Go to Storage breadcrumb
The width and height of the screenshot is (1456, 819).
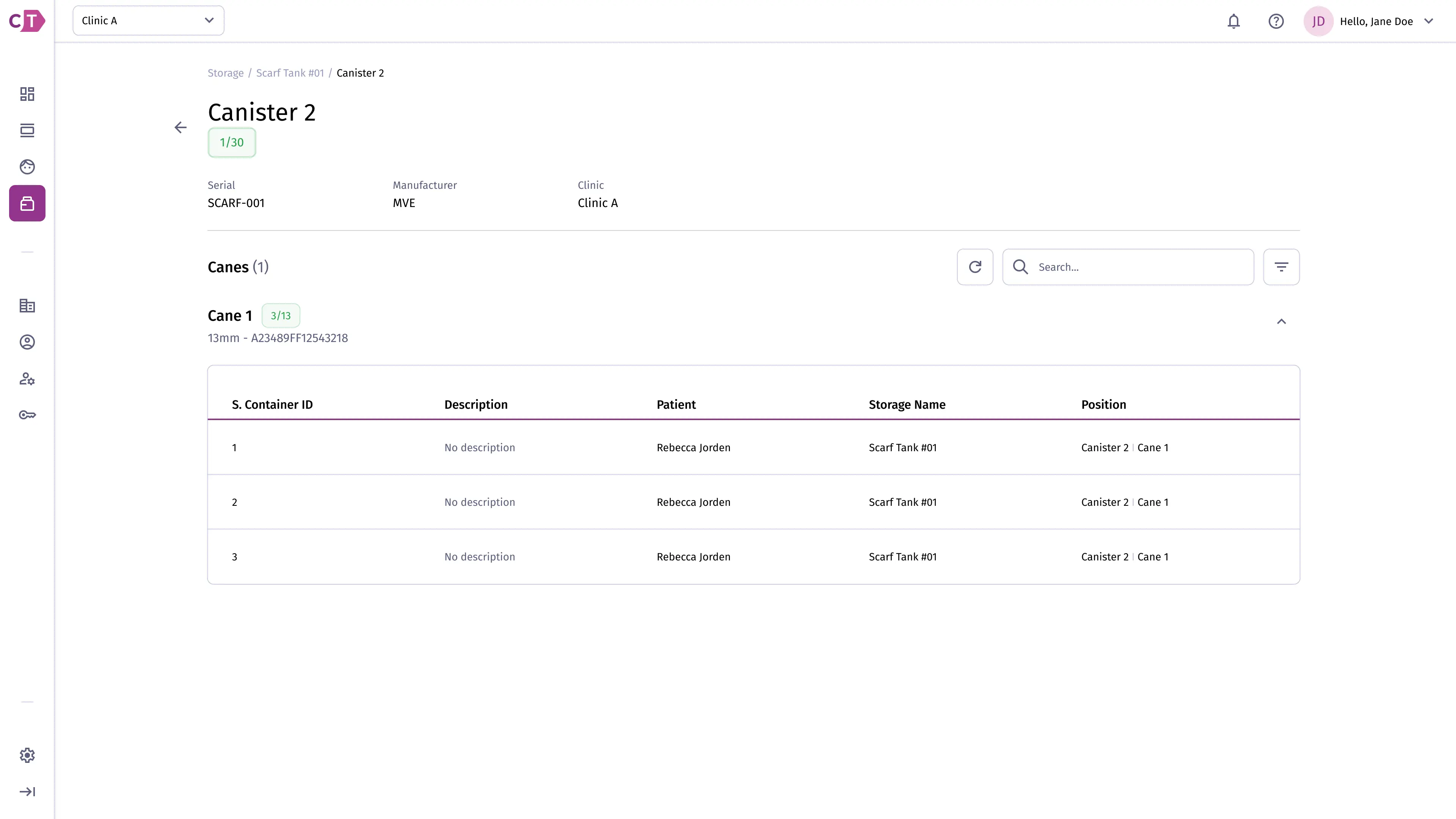[226, 73]
